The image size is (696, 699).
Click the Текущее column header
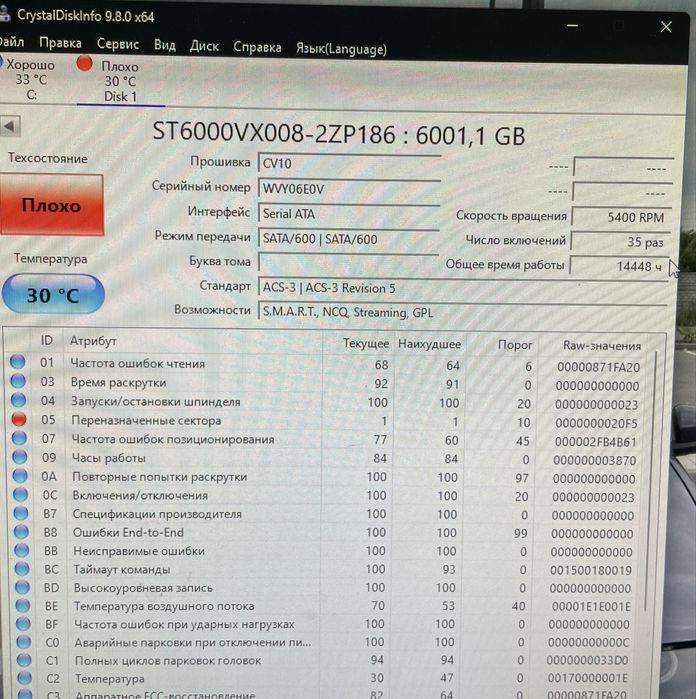click(x=366, y=344)
